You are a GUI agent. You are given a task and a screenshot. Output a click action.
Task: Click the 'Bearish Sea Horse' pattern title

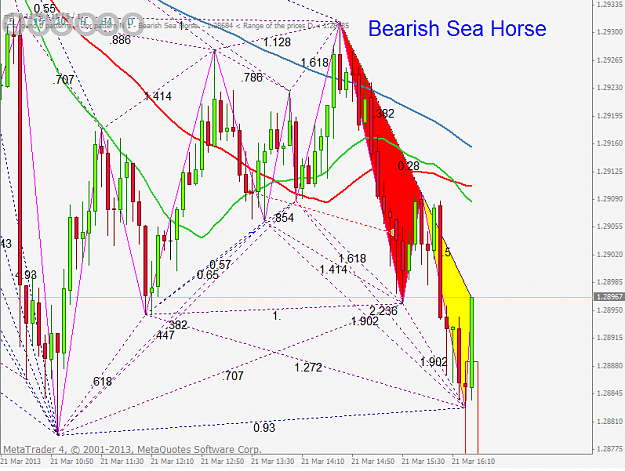tap(457, 29)
